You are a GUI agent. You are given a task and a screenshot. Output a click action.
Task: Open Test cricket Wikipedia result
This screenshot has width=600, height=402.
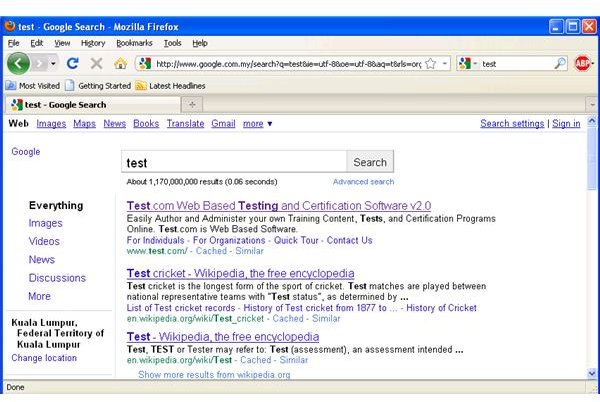pyautogui.click(x=240, y=273)
